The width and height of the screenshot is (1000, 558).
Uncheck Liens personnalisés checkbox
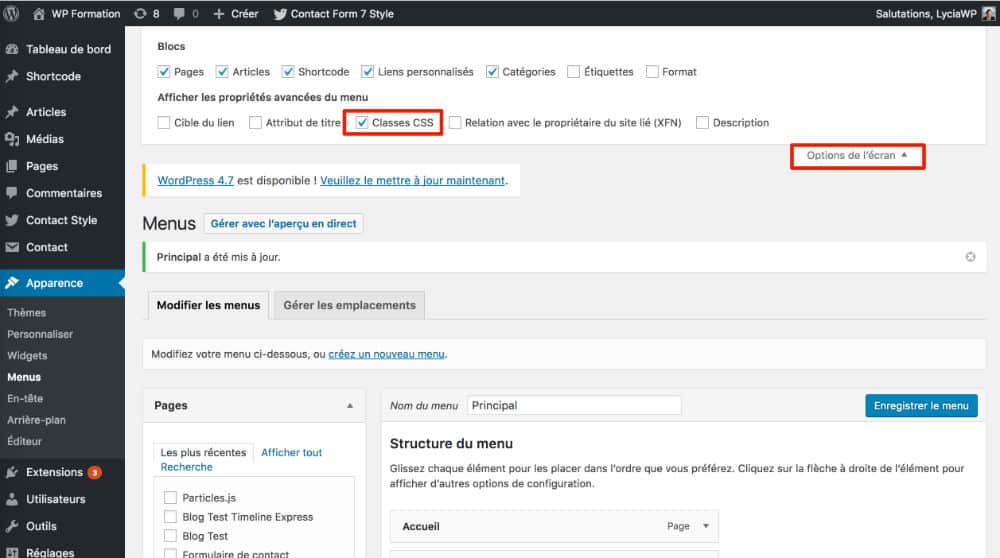tap(367, 71)
